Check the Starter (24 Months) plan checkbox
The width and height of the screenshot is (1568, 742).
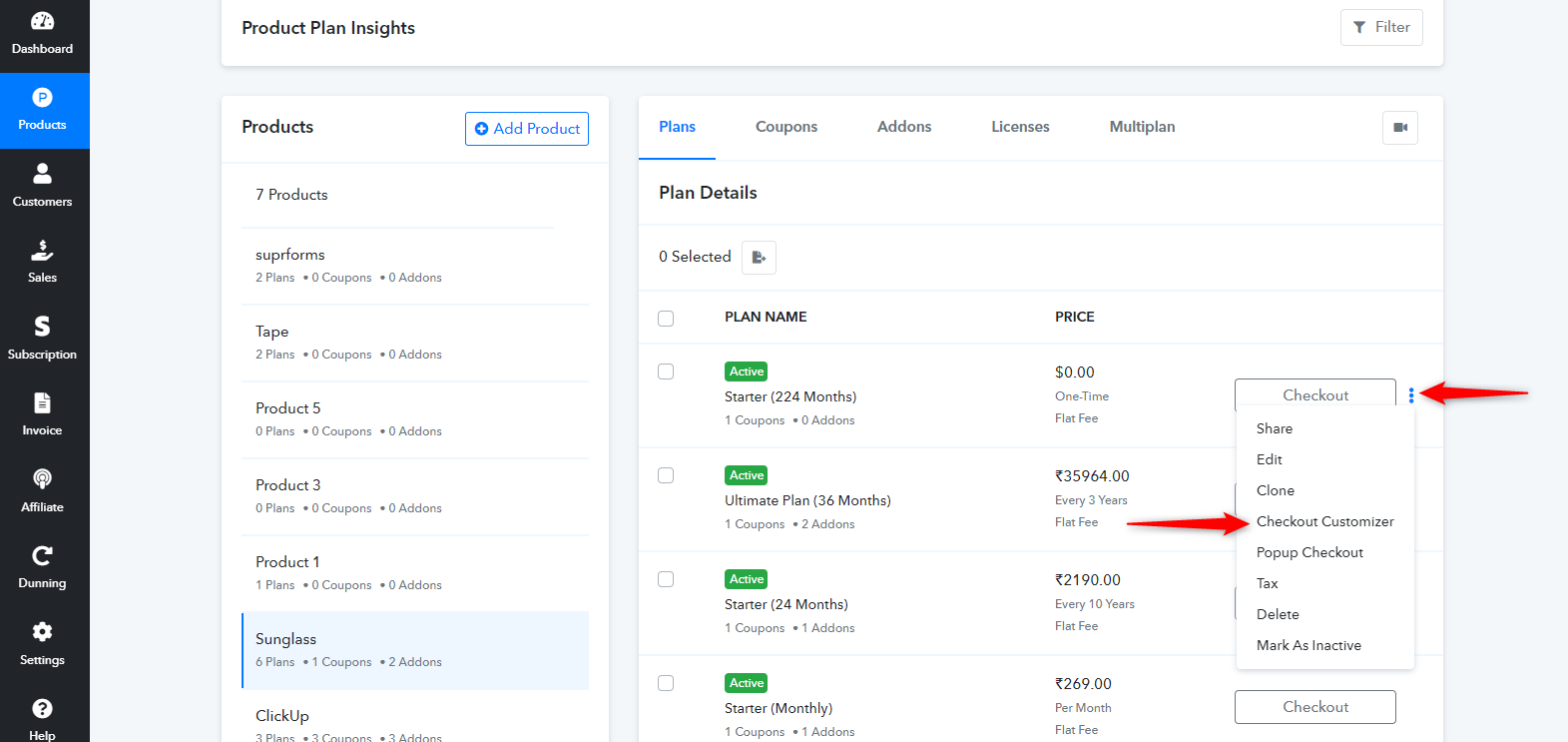click(x=666, y=579)
